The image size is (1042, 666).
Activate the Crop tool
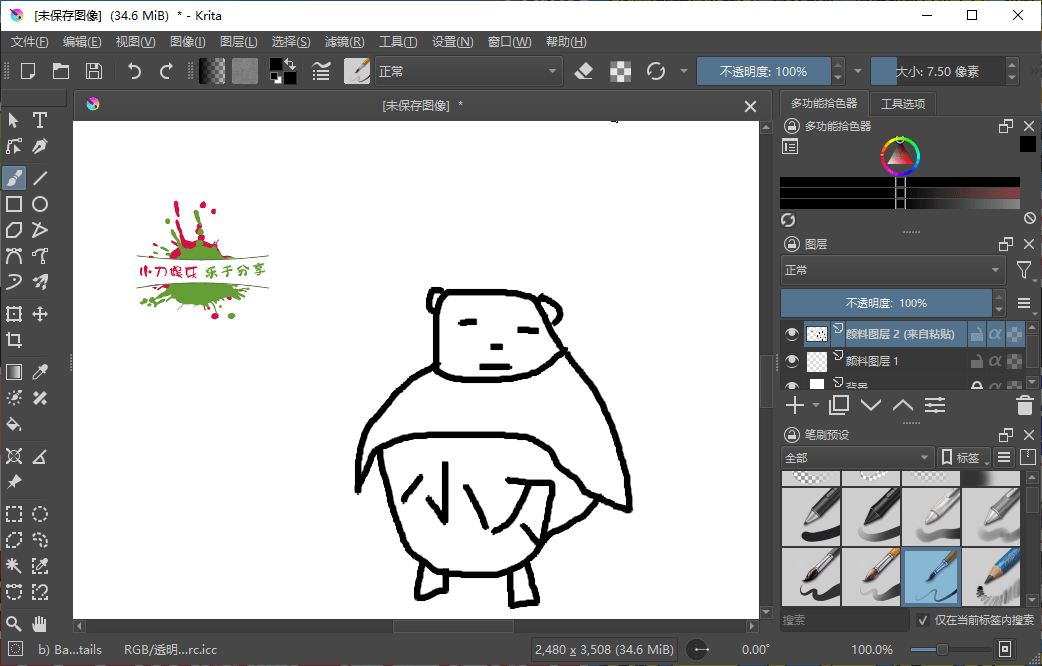tap(14, 340)
